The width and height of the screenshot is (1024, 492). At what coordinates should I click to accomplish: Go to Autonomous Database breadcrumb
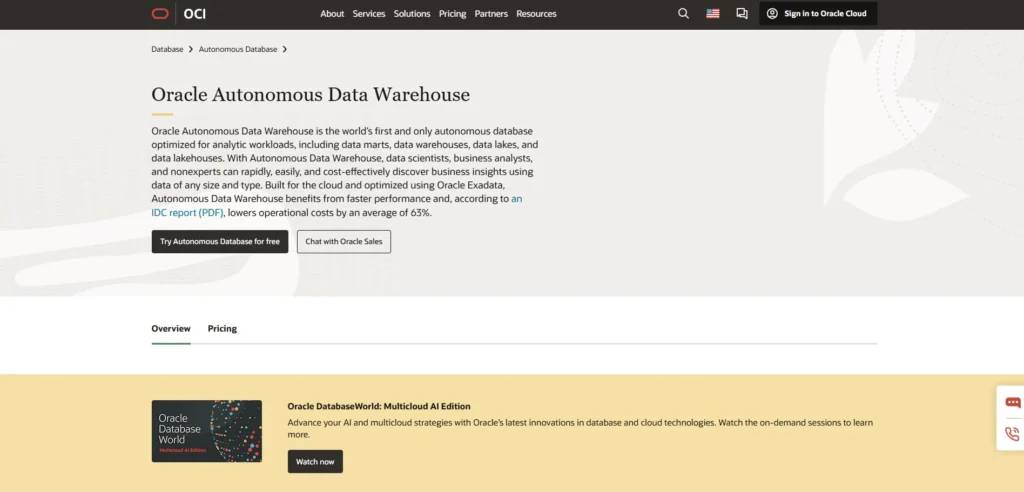click(238, 49)
